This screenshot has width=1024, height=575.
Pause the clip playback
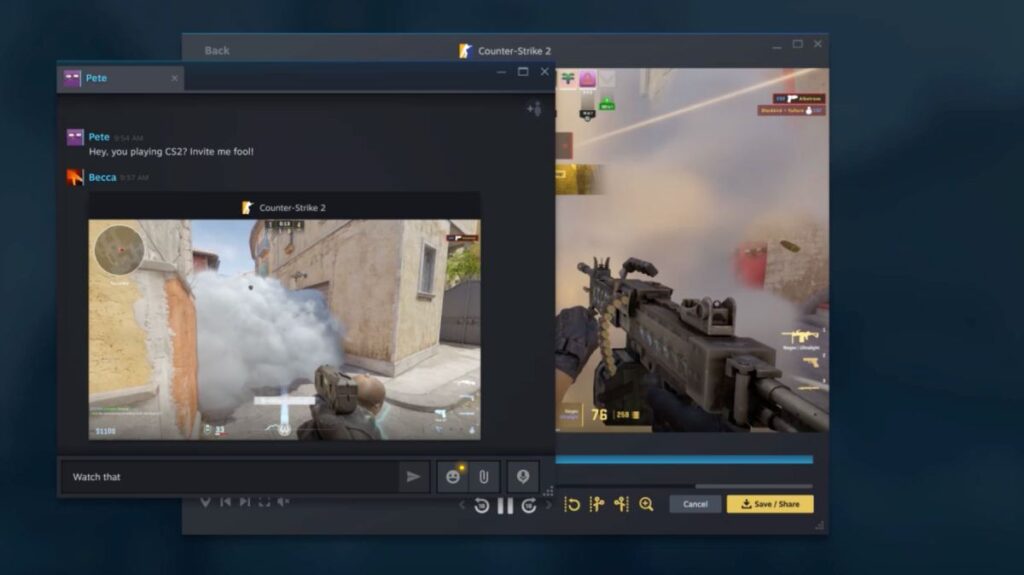tap(505, 505)
